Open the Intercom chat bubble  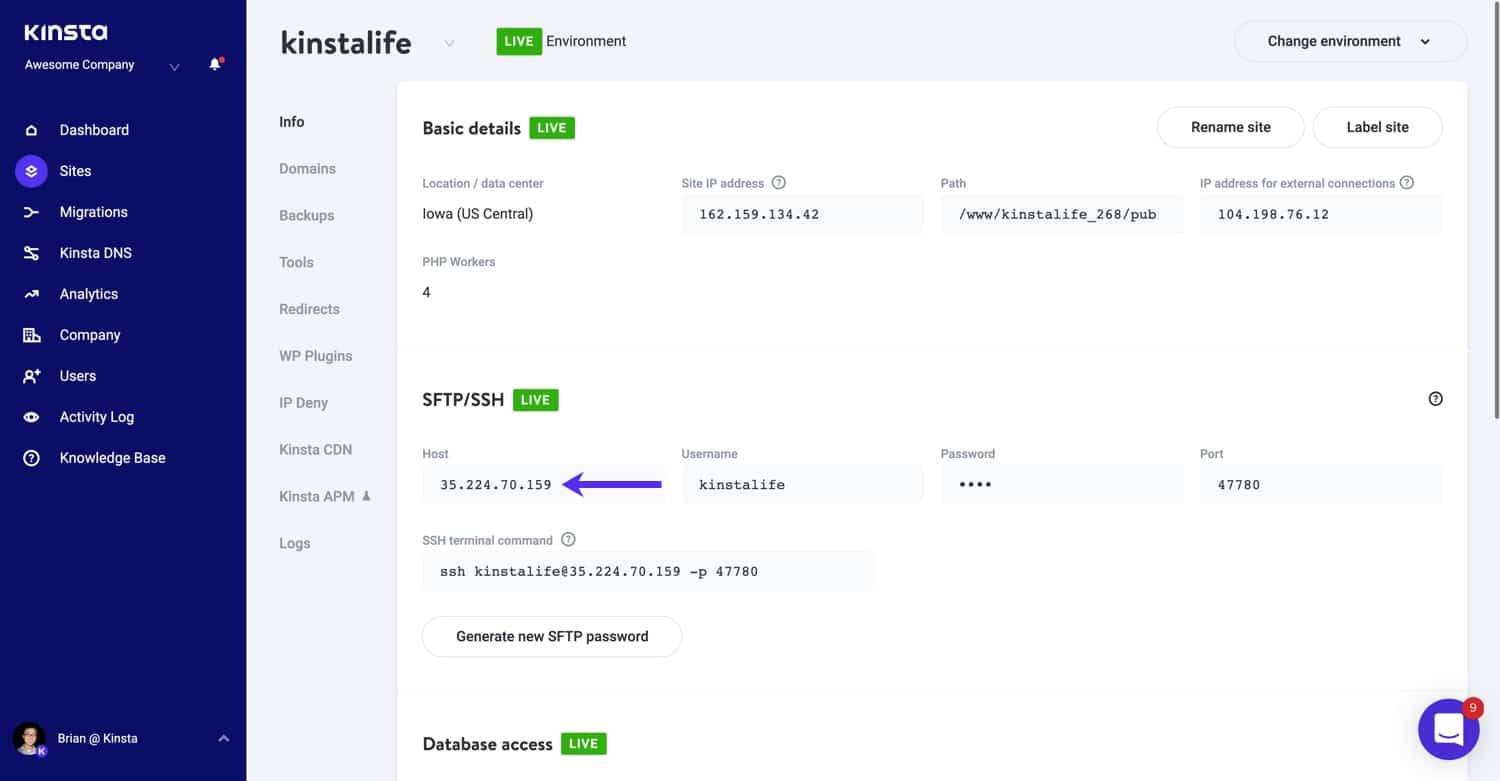click(x=1448, y=729)
